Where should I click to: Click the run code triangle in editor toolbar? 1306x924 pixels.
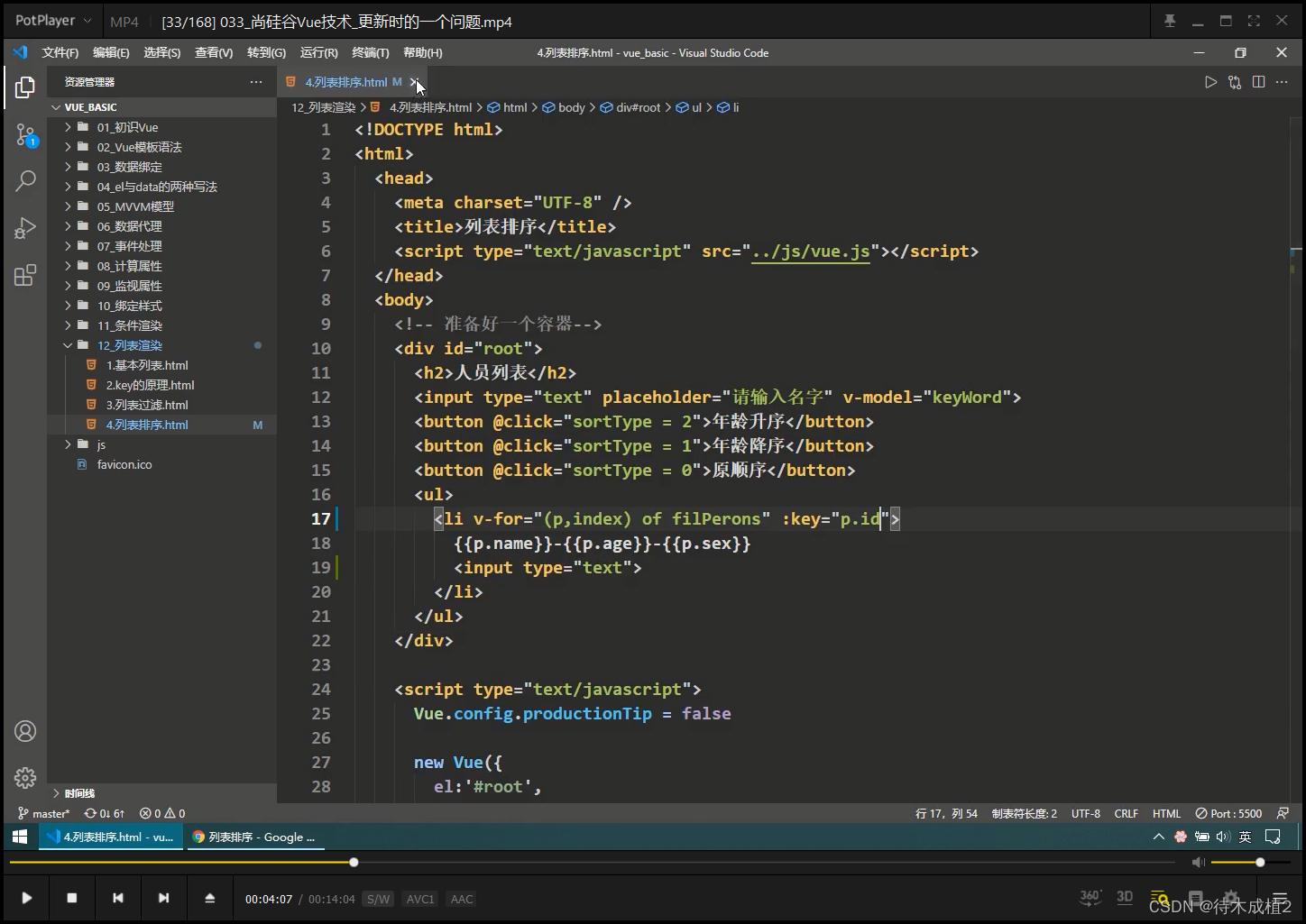[x=1210, y=82]
